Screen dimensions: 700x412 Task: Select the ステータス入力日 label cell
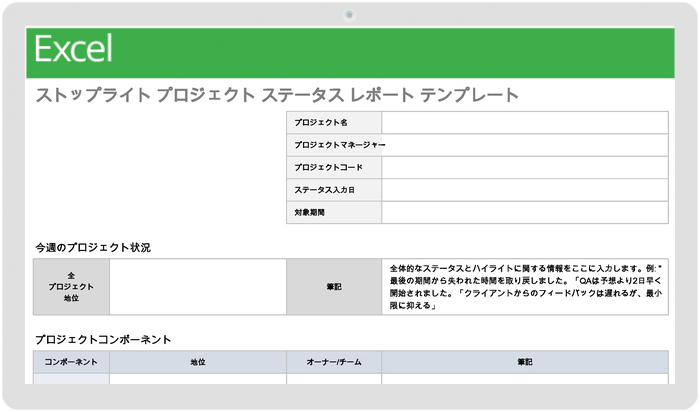[x=334, y=190]
